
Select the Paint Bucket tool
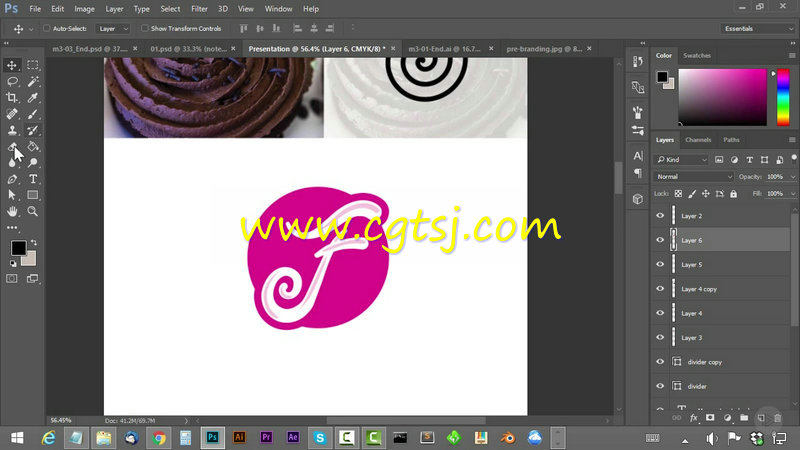(x=33, y=147)
